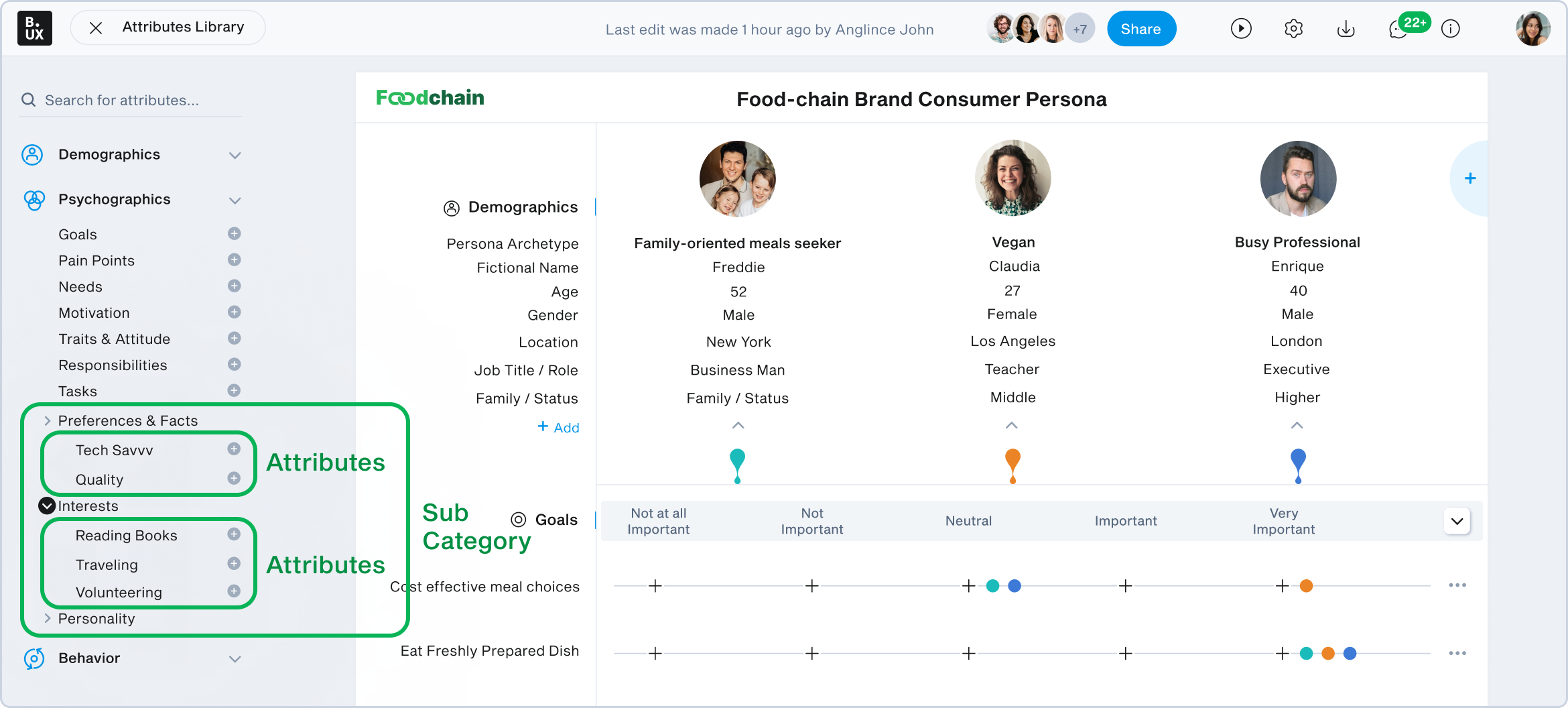This screenshot has width=1568, height=708.
Task: Click plus icon next to Traveling
Action: tap(234, 564)
